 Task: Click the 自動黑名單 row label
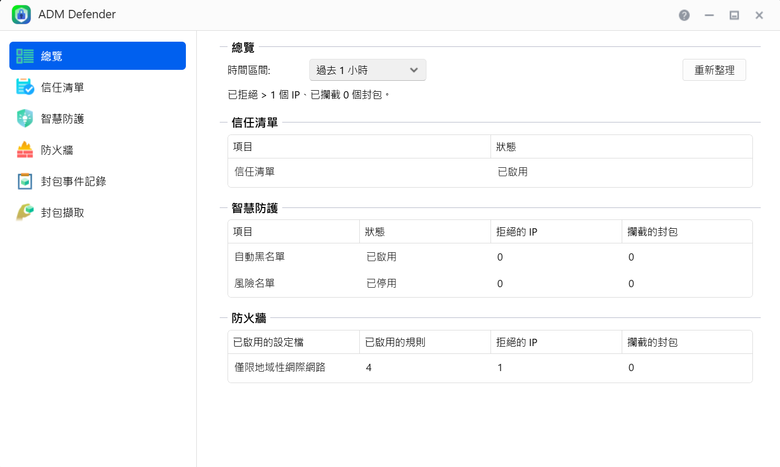pos(259,257)
